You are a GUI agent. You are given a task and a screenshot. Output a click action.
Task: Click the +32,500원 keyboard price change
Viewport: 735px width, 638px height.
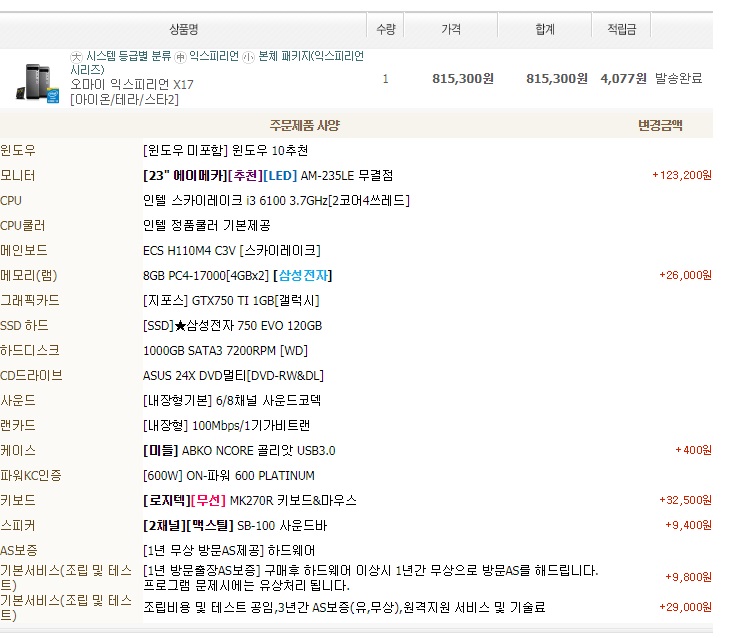(x=685, y=500)
